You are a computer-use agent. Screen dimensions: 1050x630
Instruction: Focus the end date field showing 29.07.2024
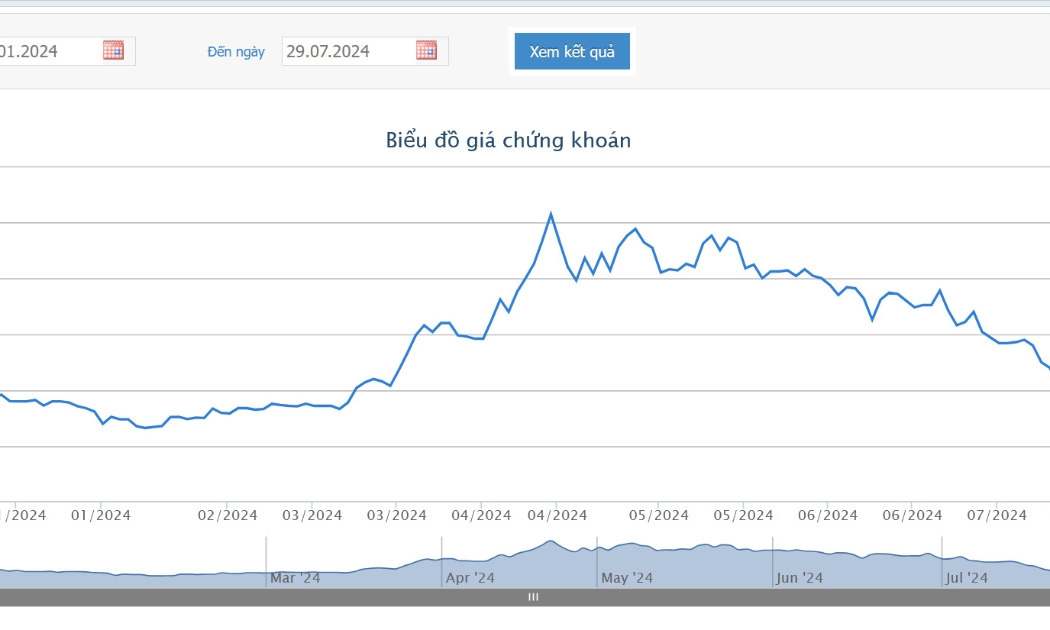365,52
